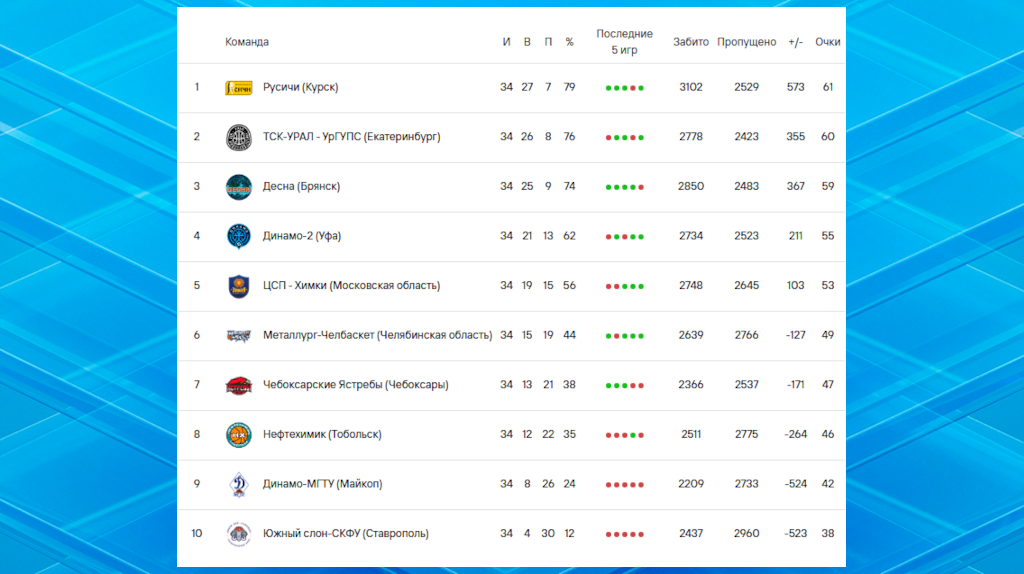1024x574 pixels.
Task: Click last-5-games dots for Металлург-Челбаскет
Action: (624, 336)
